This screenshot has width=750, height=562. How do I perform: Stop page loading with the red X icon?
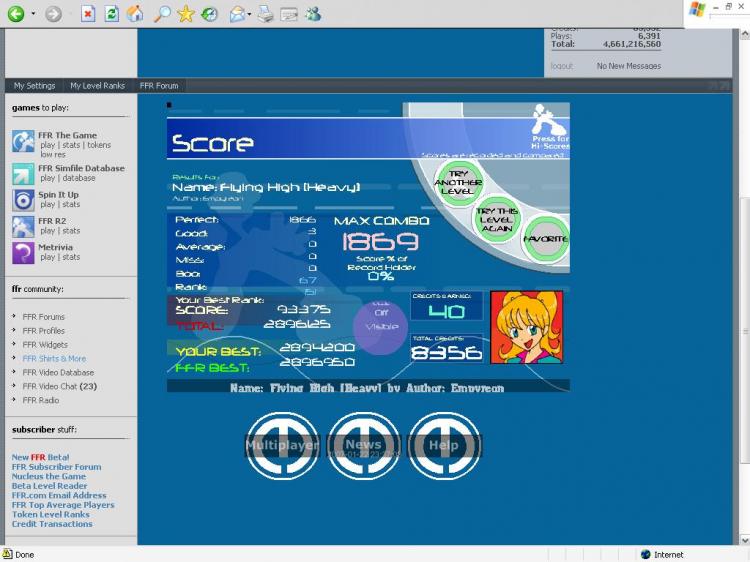coord(88,14)
